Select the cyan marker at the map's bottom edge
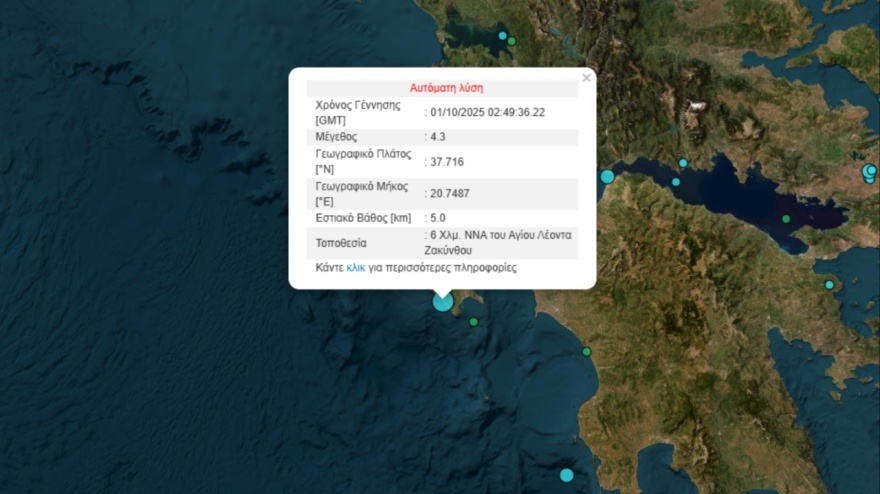The image size is (880, 494). tap(567, 475)
